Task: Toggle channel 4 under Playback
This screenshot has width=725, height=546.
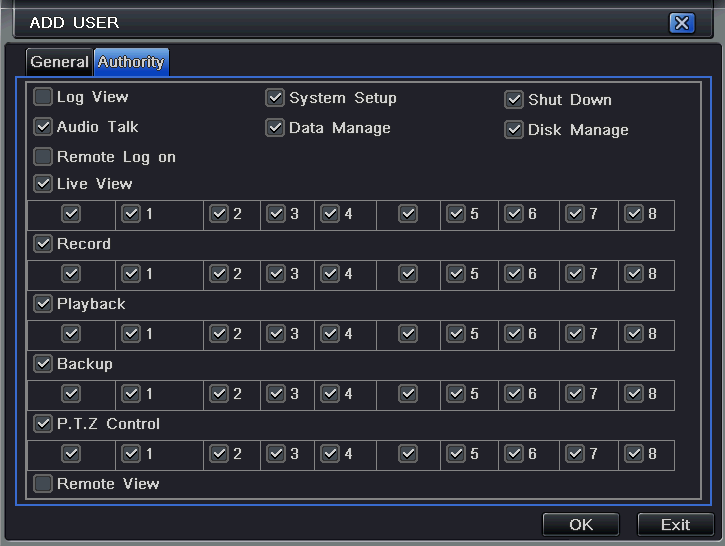Action: (x=330, y=334)
